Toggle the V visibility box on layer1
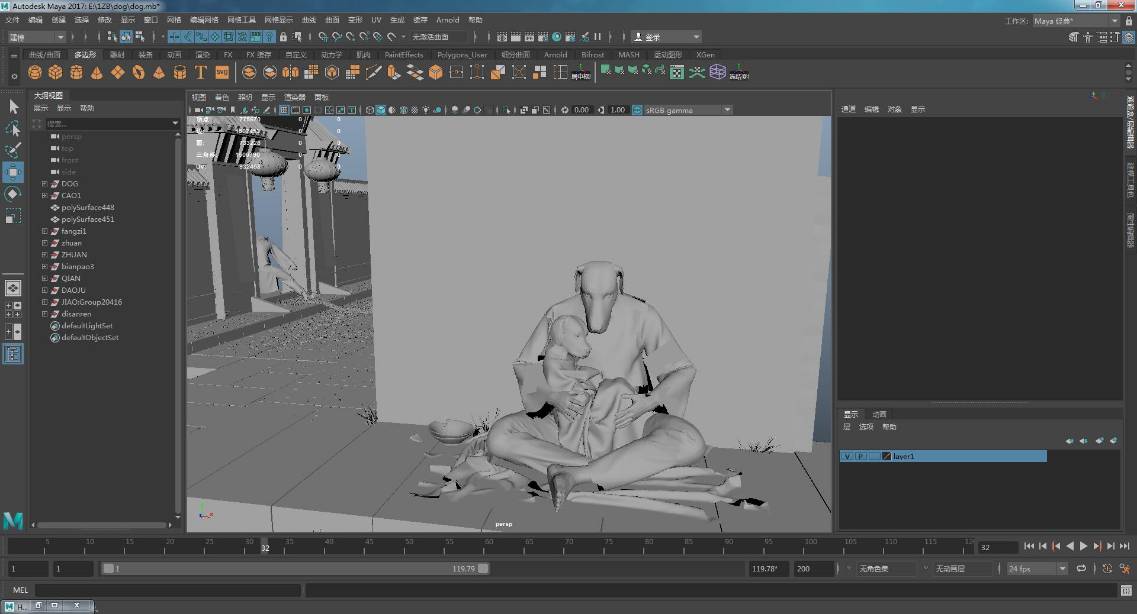 (847, 456)
